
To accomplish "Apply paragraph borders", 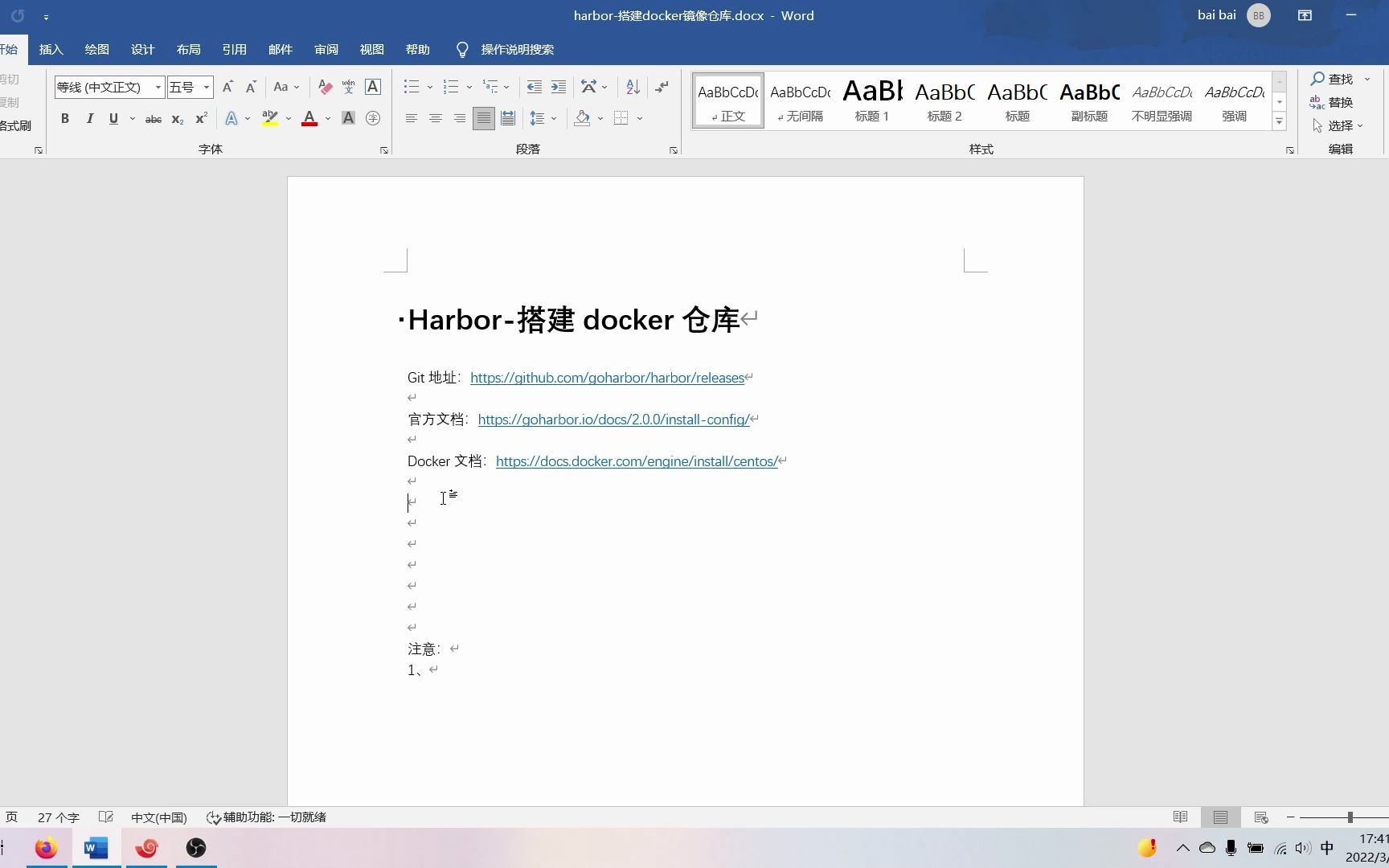I will [621, 119].
